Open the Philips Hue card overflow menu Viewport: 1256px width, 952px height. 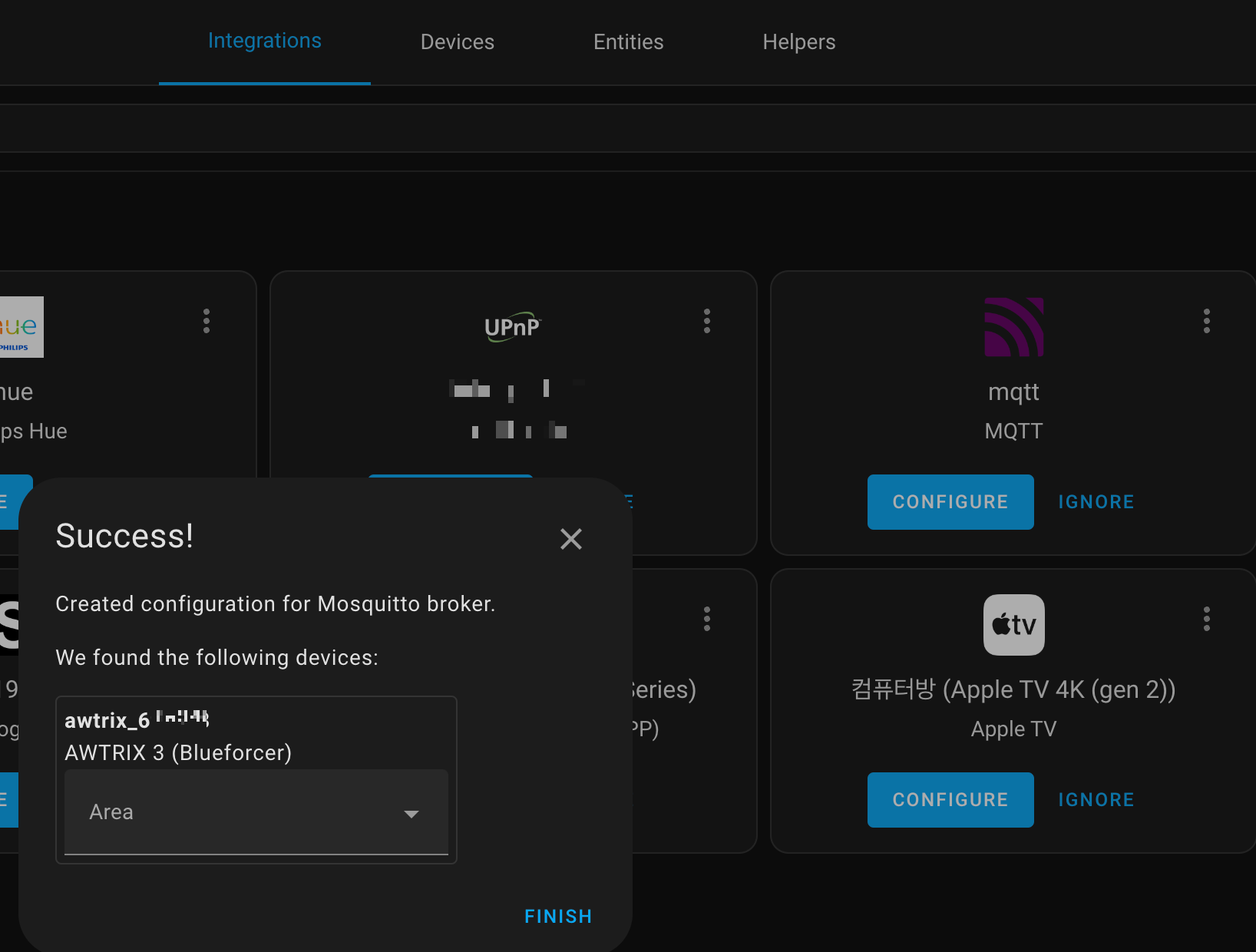pos(207,321)
